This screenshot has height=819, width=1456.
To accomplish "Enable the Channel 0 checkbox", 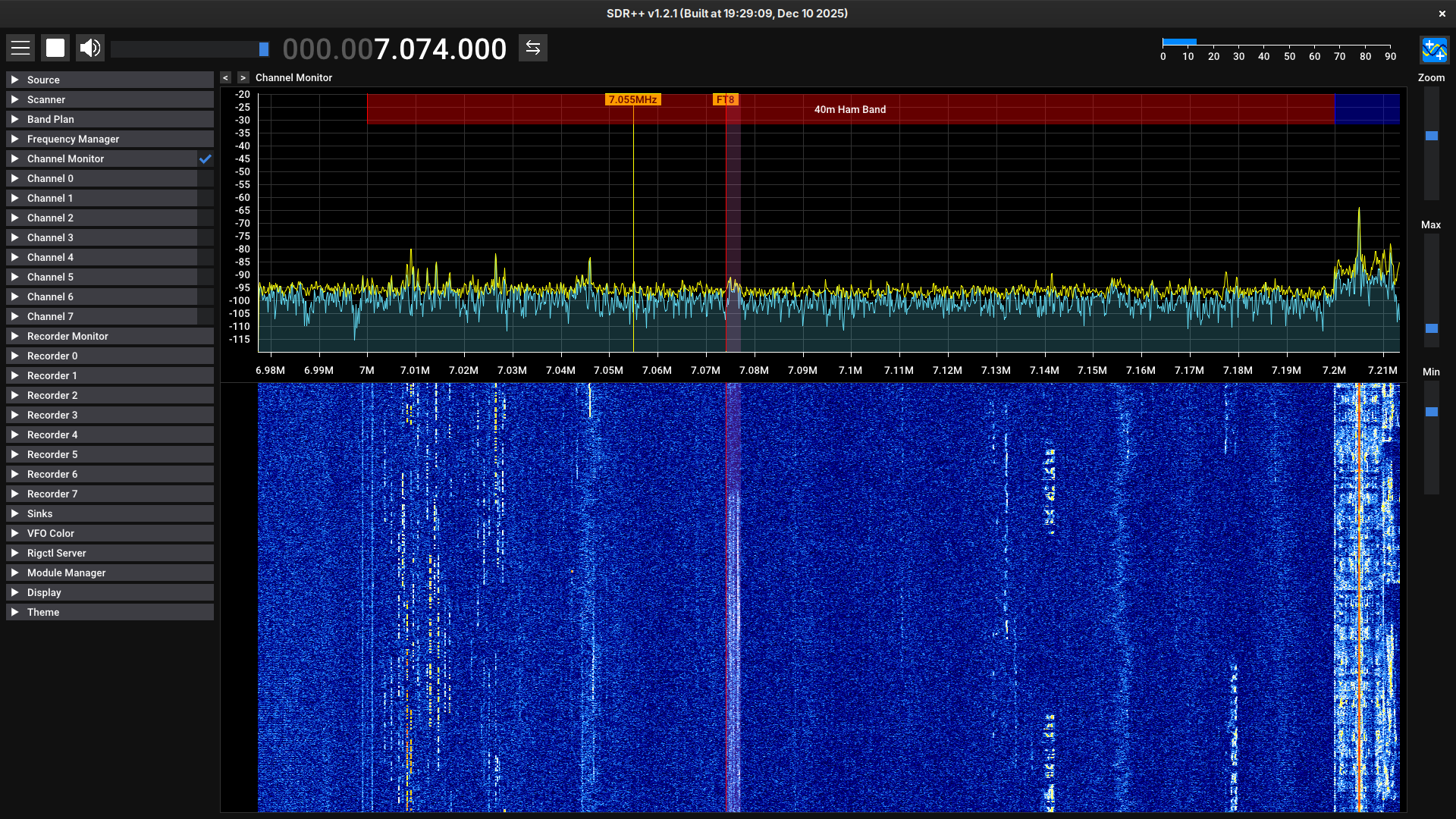I will tap(206, 178).
